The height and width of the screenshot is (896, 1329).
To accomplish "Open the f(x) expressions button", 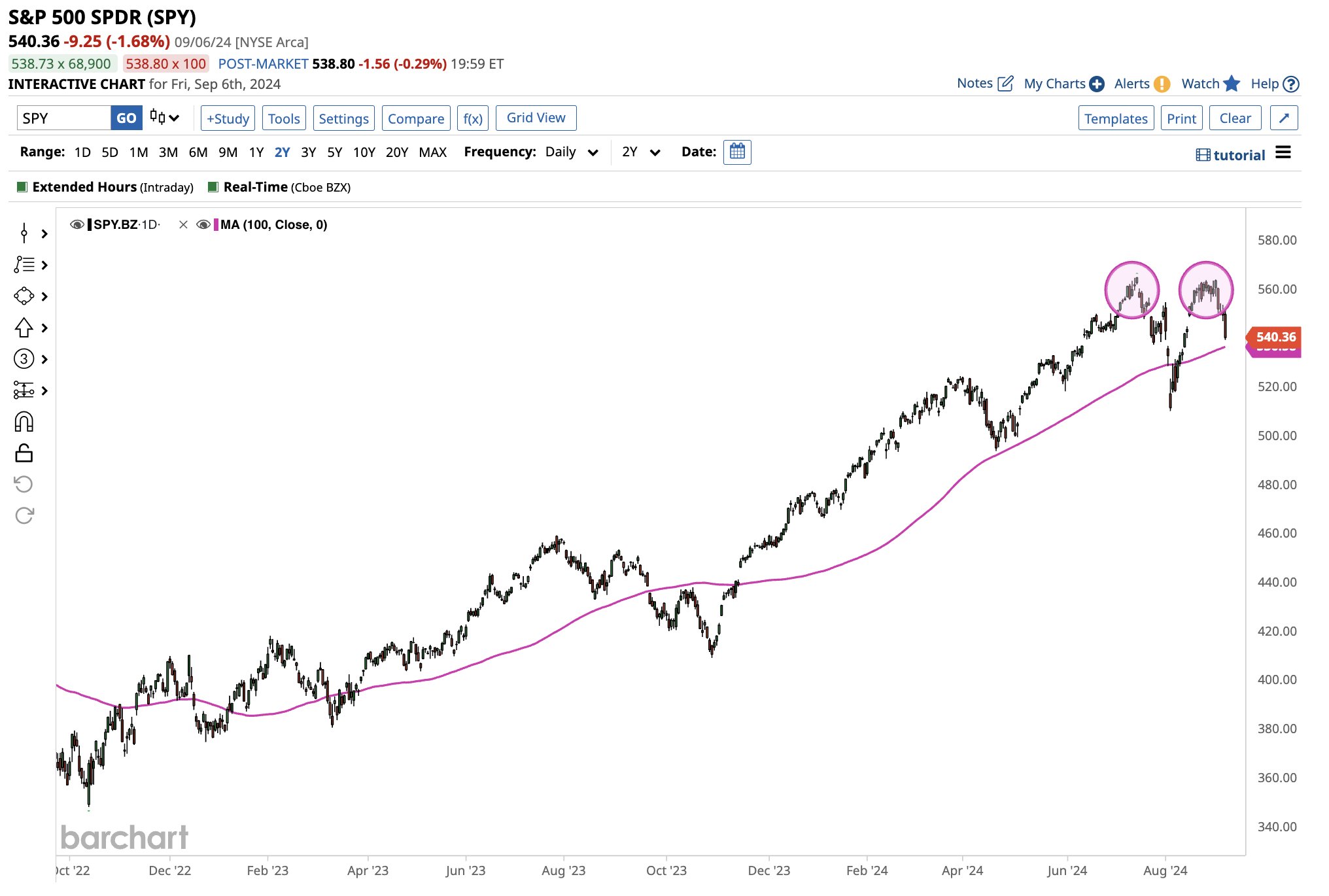I will [473, 118].
